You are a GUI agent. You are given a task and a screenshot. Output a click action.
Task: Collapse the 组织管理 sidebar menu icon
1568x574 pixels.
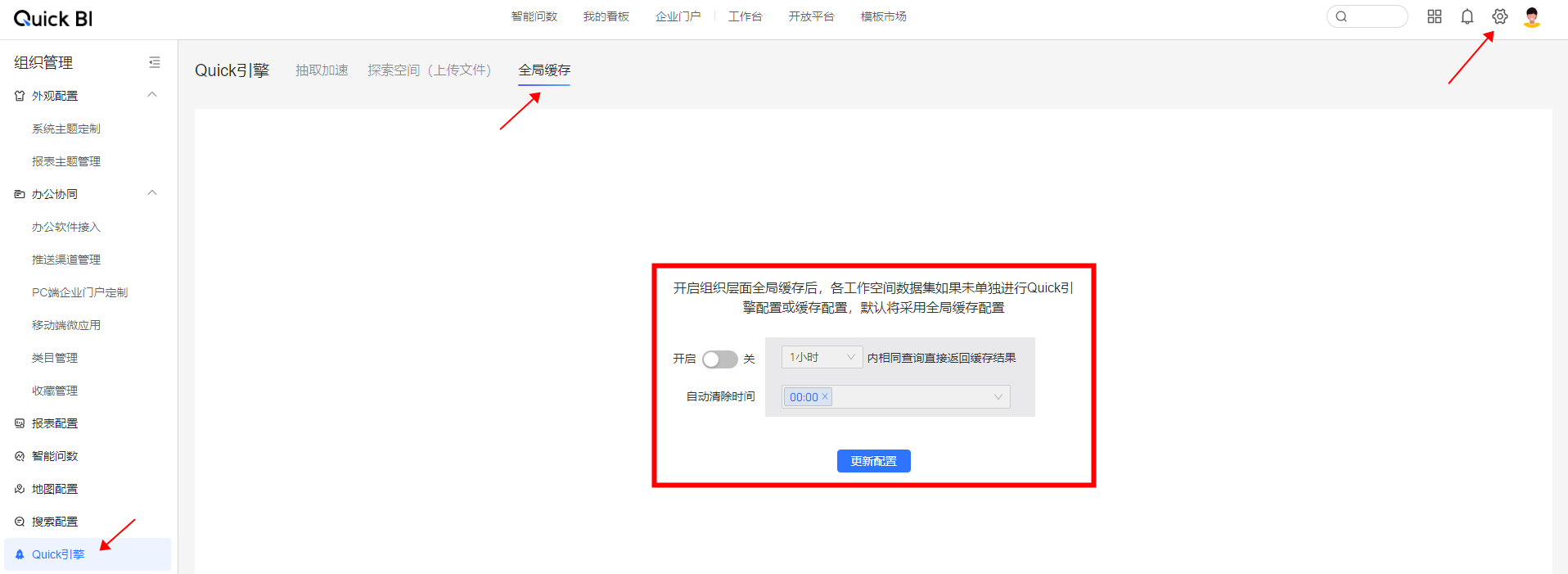click(154, 62)
